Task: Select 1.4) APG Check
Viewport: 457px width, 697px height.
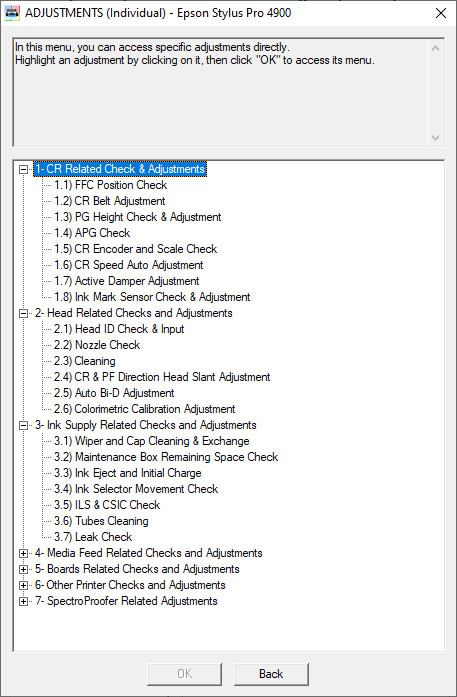Action: click(x=92, y=233)
